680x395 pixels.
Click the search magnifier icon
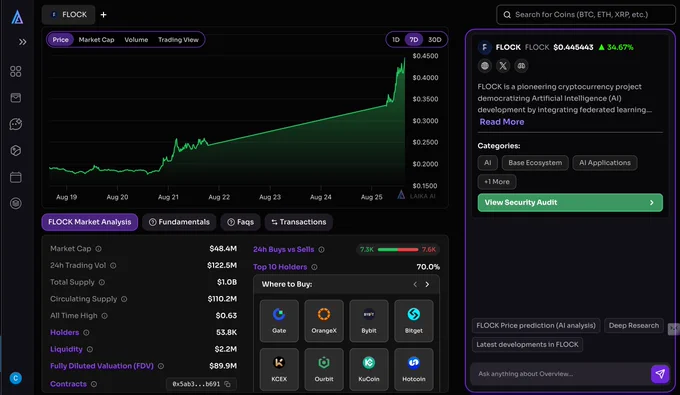point(507,15)
